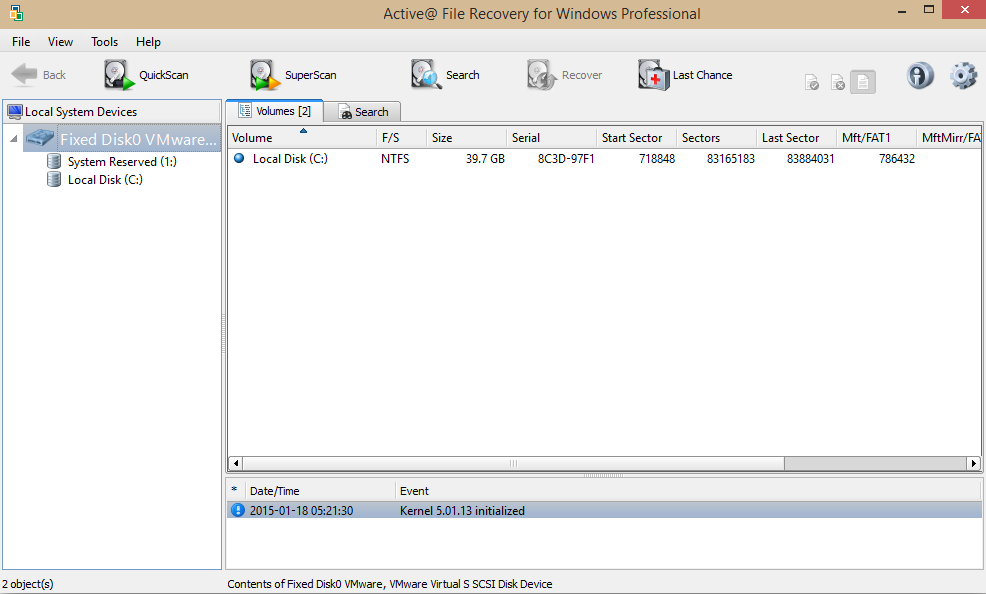The width and height of the screenshot is (986, 594).
Task: Click the Local System Devices monitor icon
Action: (x=15, y=112)
